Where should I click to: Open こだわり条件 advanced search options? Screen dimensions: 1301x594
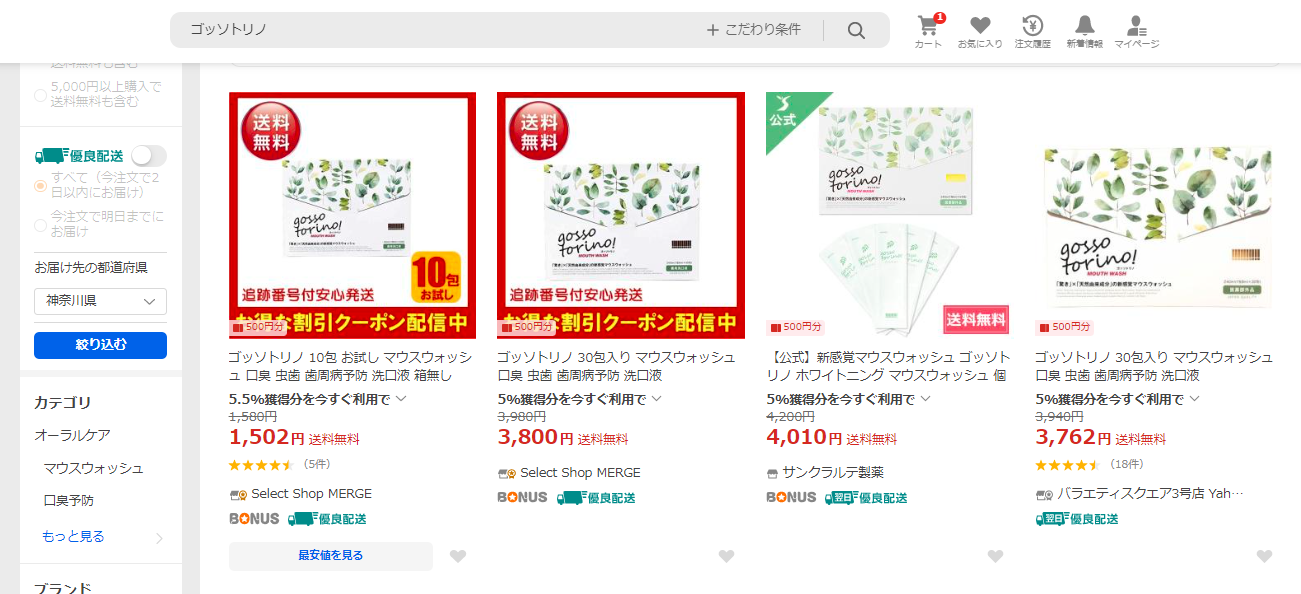[x=754, y=30]
